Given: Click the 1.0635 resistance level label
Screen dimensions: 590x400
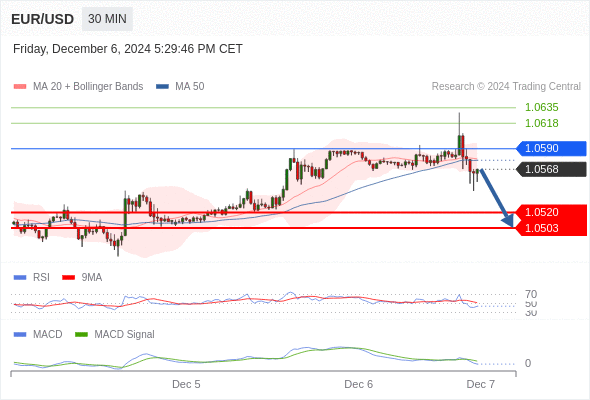Looking at the screenshot, I should pos(541,107).
